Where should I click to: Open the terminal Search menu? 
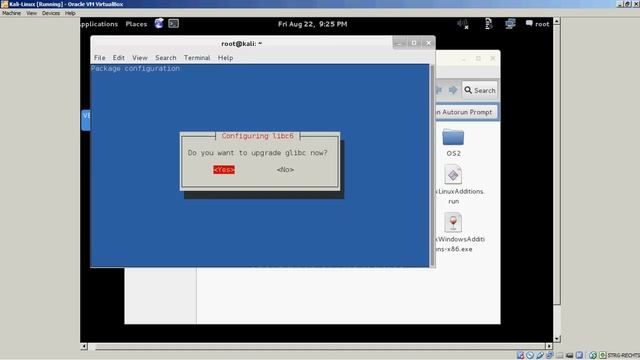pyautogui.click(x=166, y=58)
